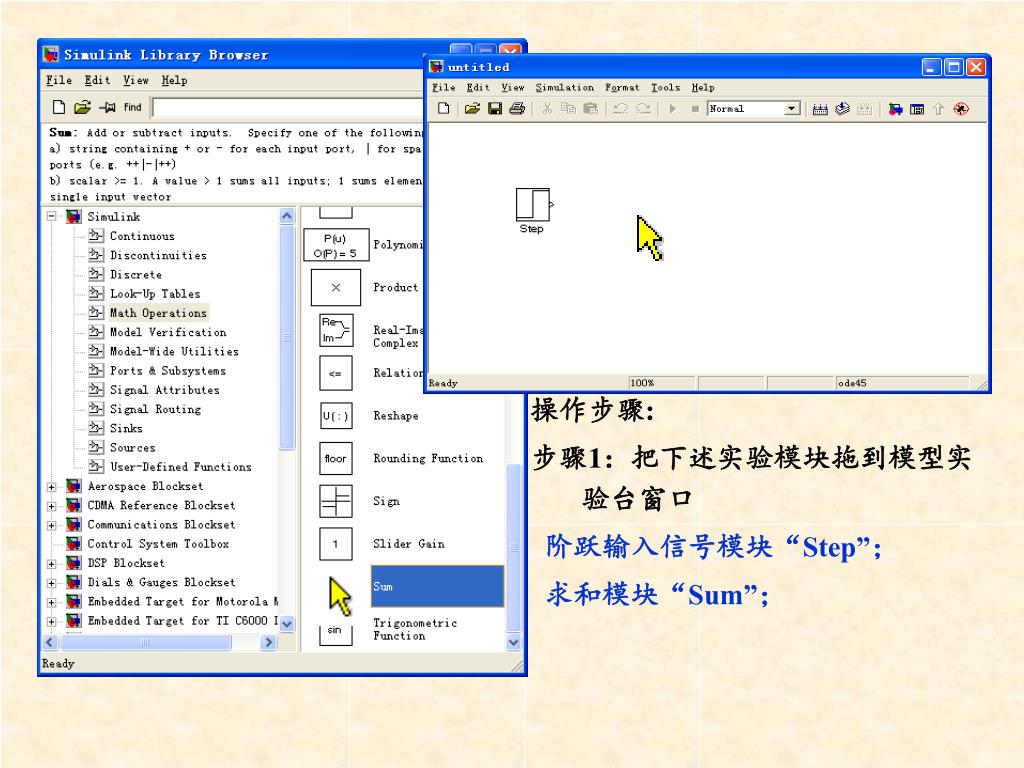Select Sources library in tree

click(133, 447)
